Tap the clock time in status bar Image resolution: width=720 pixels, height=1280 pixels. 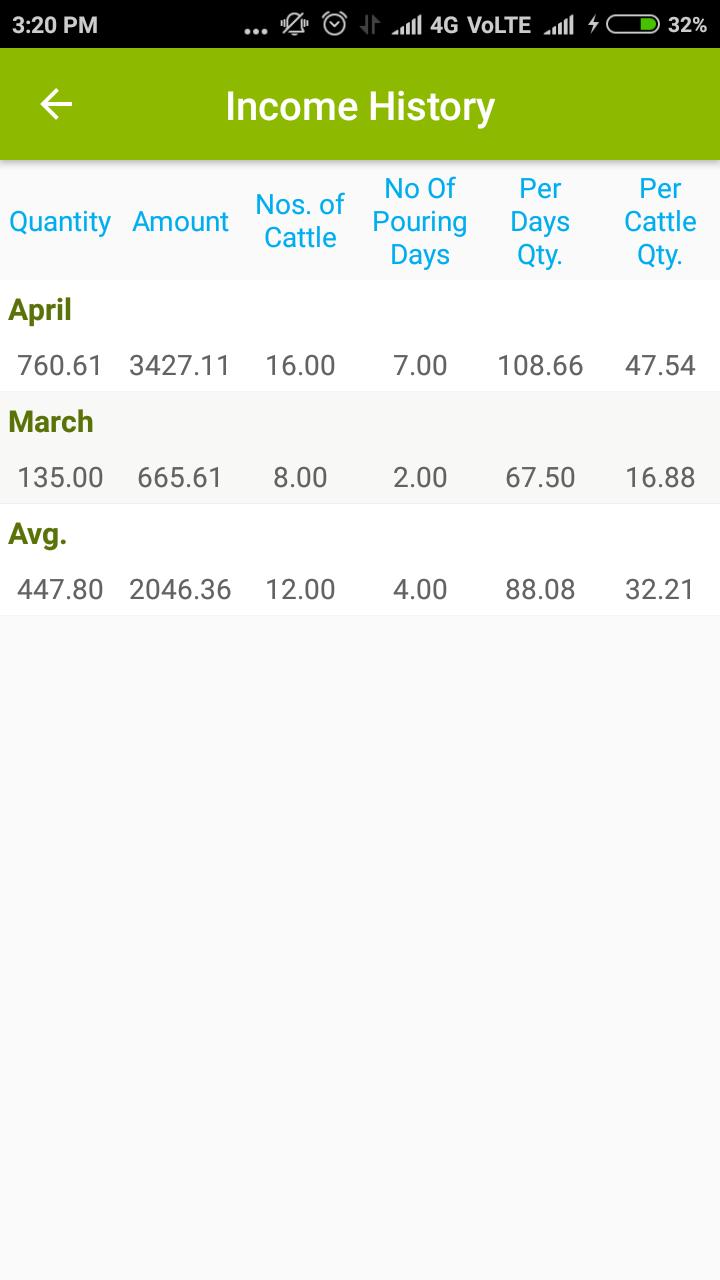55,25
